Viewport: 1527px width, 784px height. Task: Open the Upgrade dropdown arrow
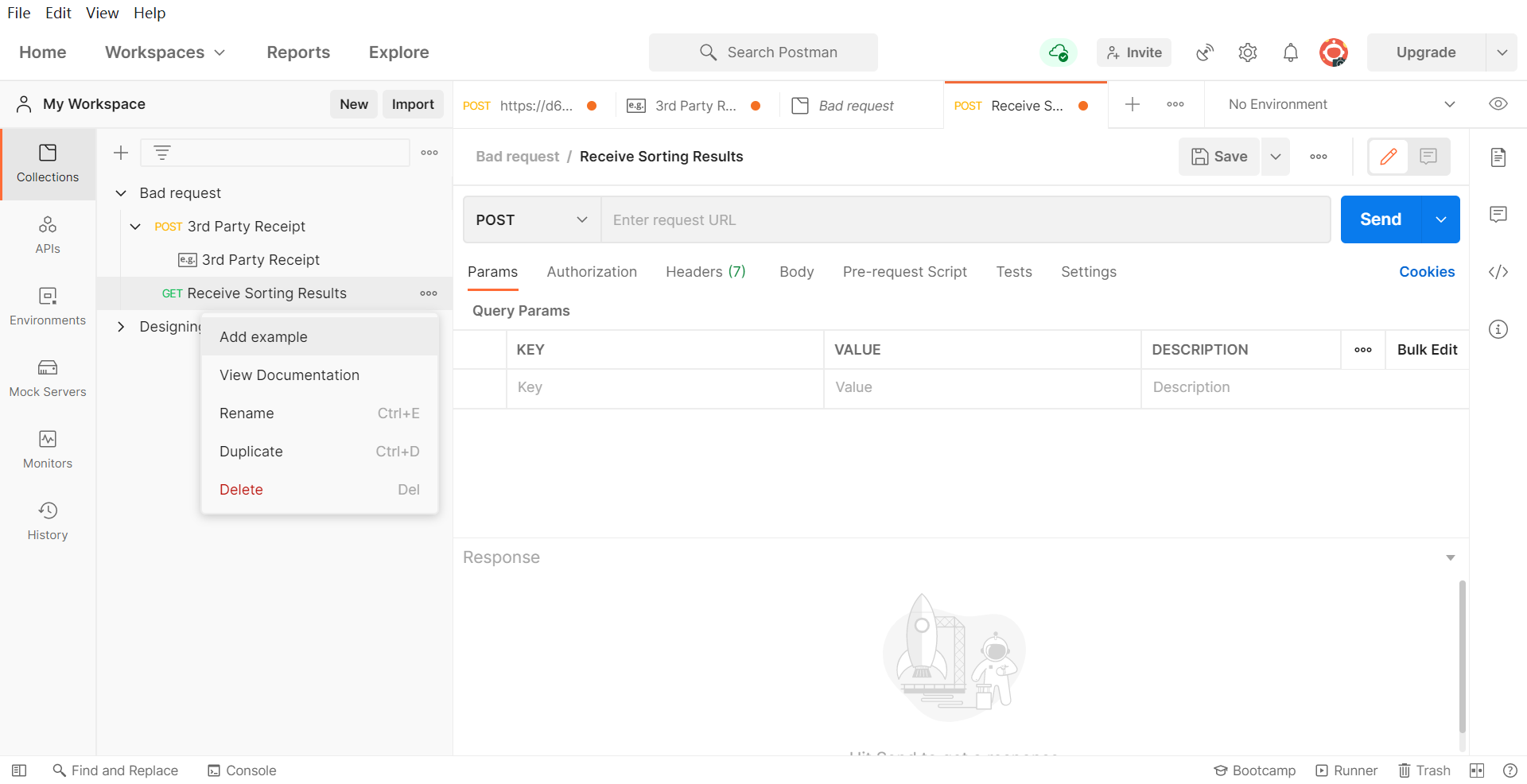click(1502, 52)
